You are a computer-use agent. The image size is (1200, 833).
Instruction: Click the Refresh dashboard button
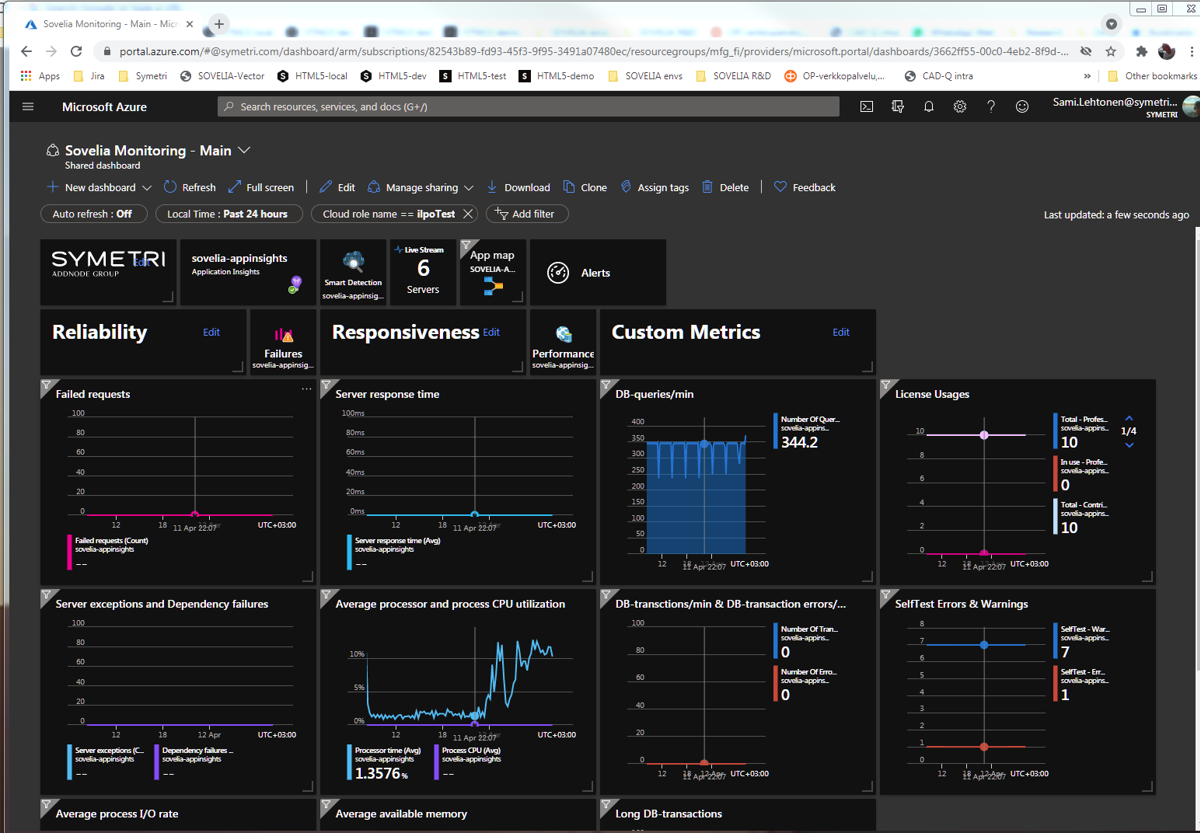(189, 187)
